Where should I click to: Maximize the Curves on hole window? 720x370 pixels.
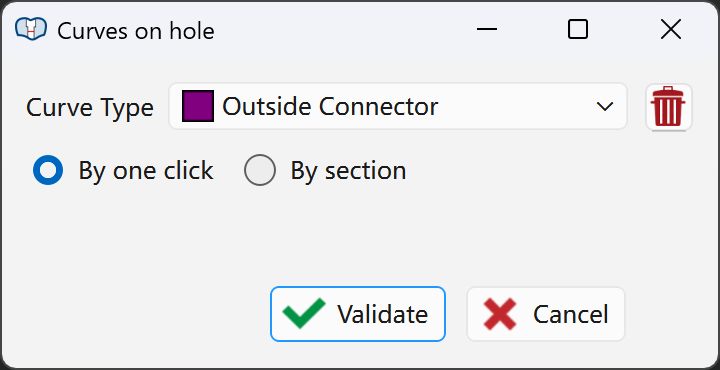[578, 29]
